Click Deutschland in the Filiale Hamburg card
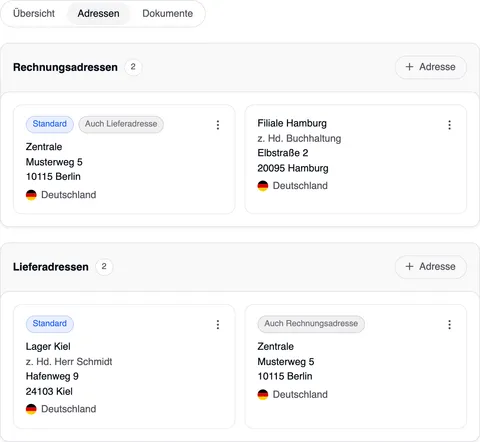480x442 pixels. pos(300,186)
